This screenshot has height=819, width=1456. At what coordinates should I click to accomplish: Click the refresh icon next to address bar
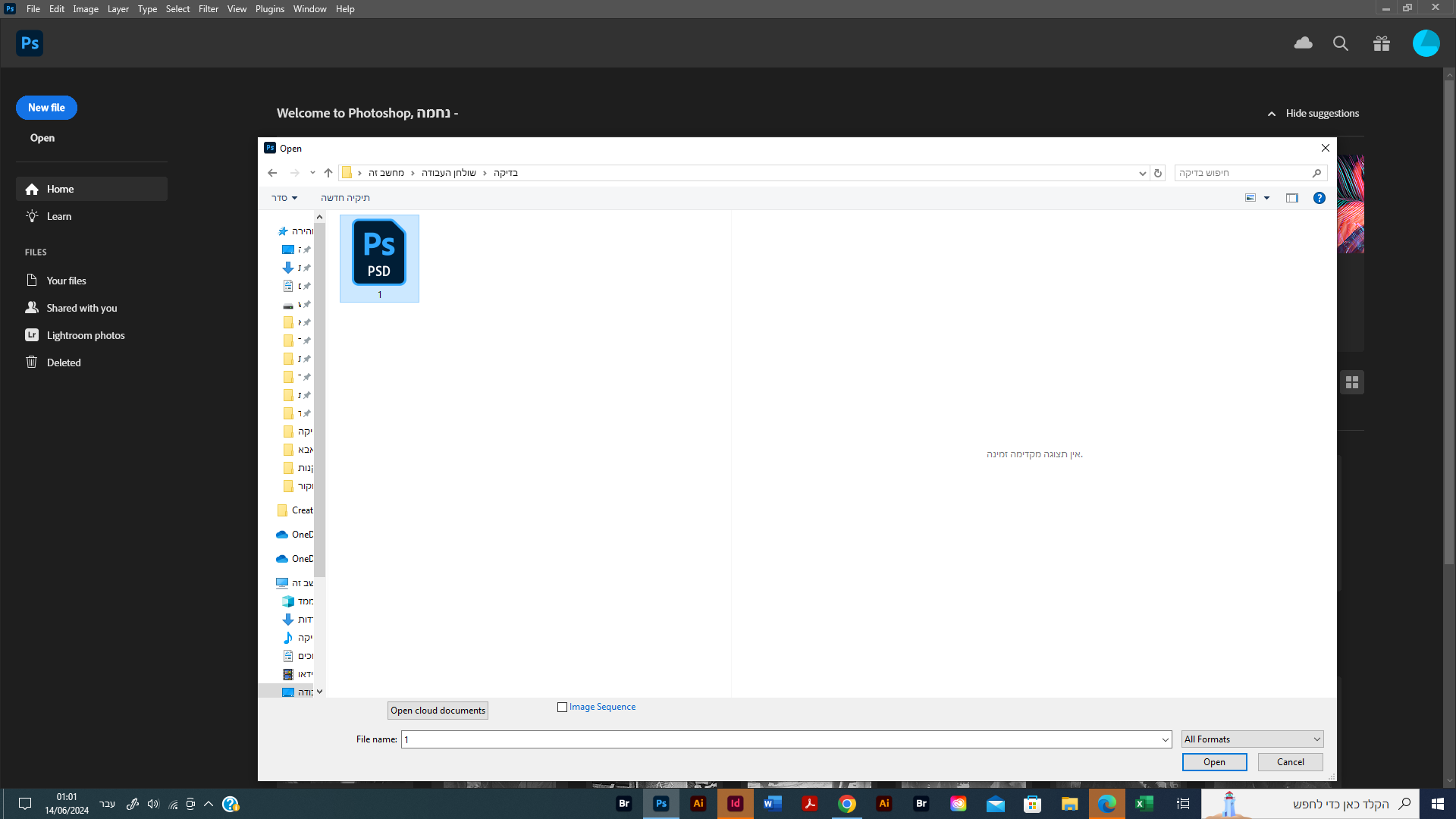click(1158, 173)
